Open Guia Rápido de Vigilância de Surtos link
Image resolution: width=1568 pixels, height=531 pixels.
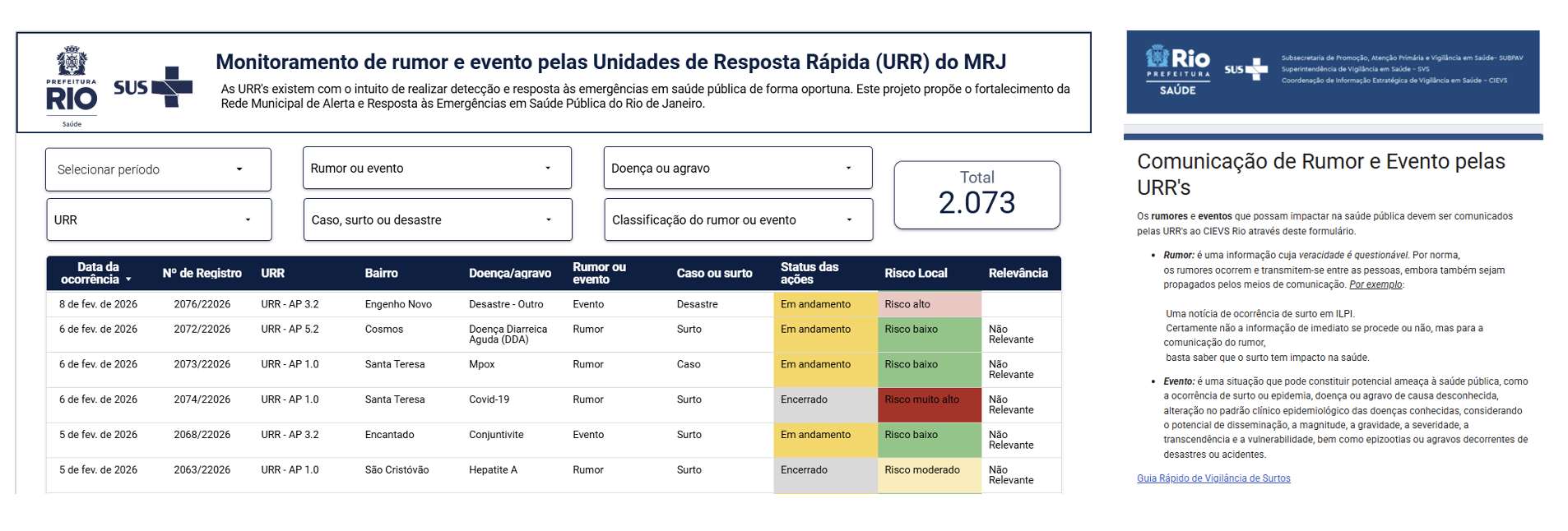coord(1213,478)
